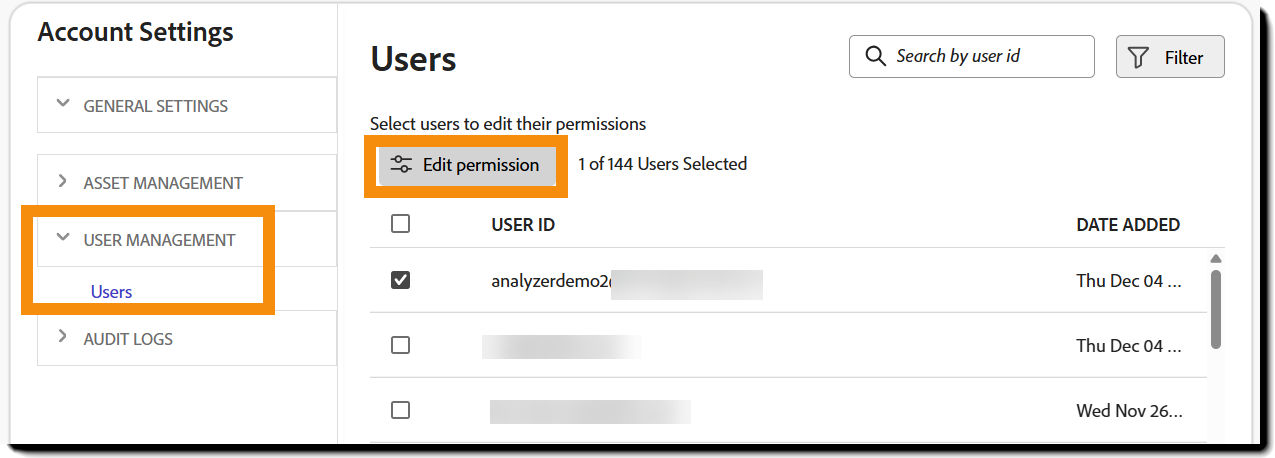Expand the Asset Management section chevron
This screenshot has height=458, width=1275.
[x=63, y=182]
